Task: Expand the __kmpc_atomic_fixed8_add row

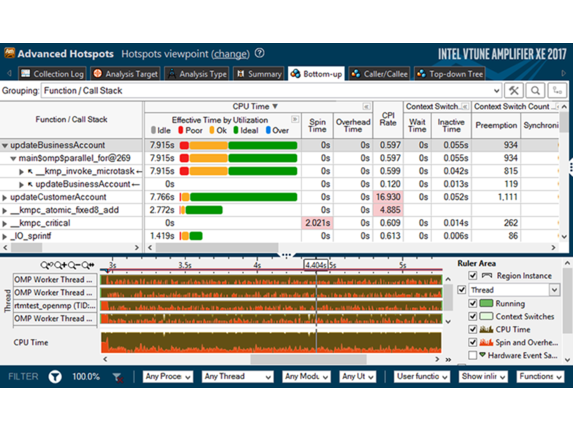Action: click(4, 210)
